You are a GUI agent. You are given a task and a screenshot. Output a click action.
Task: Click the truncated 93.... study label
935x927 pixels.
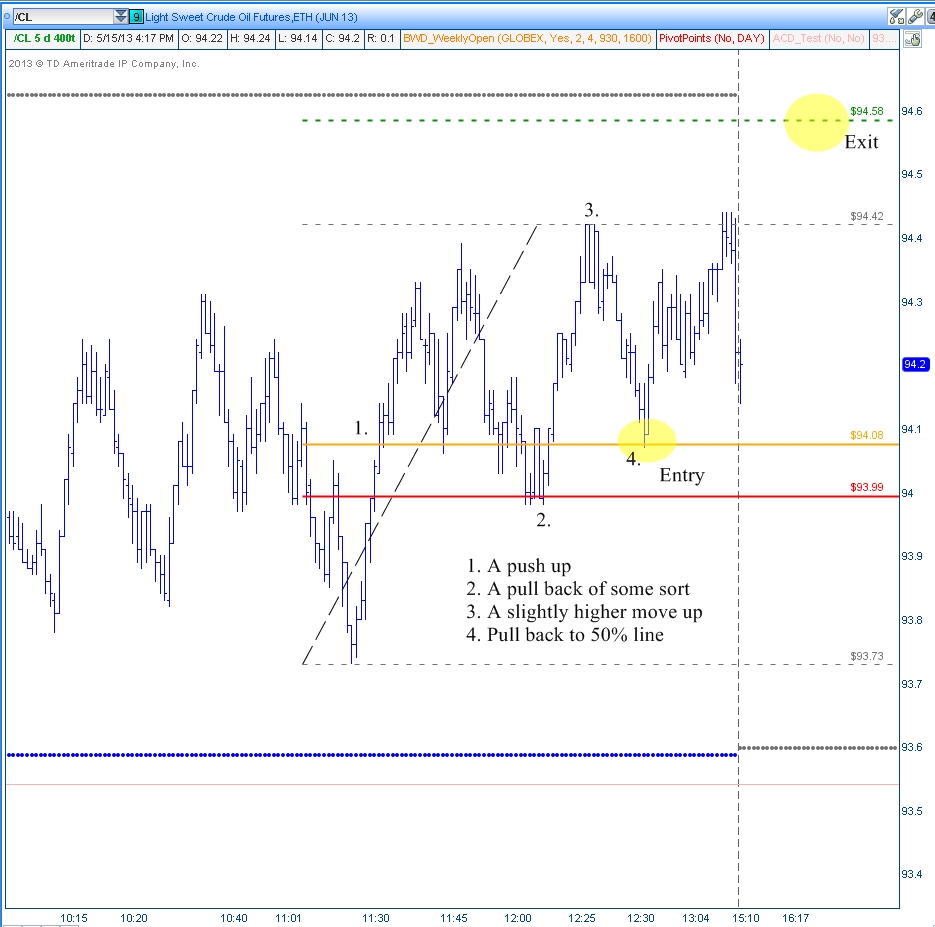pyautogui.click(x=883, y=38)
